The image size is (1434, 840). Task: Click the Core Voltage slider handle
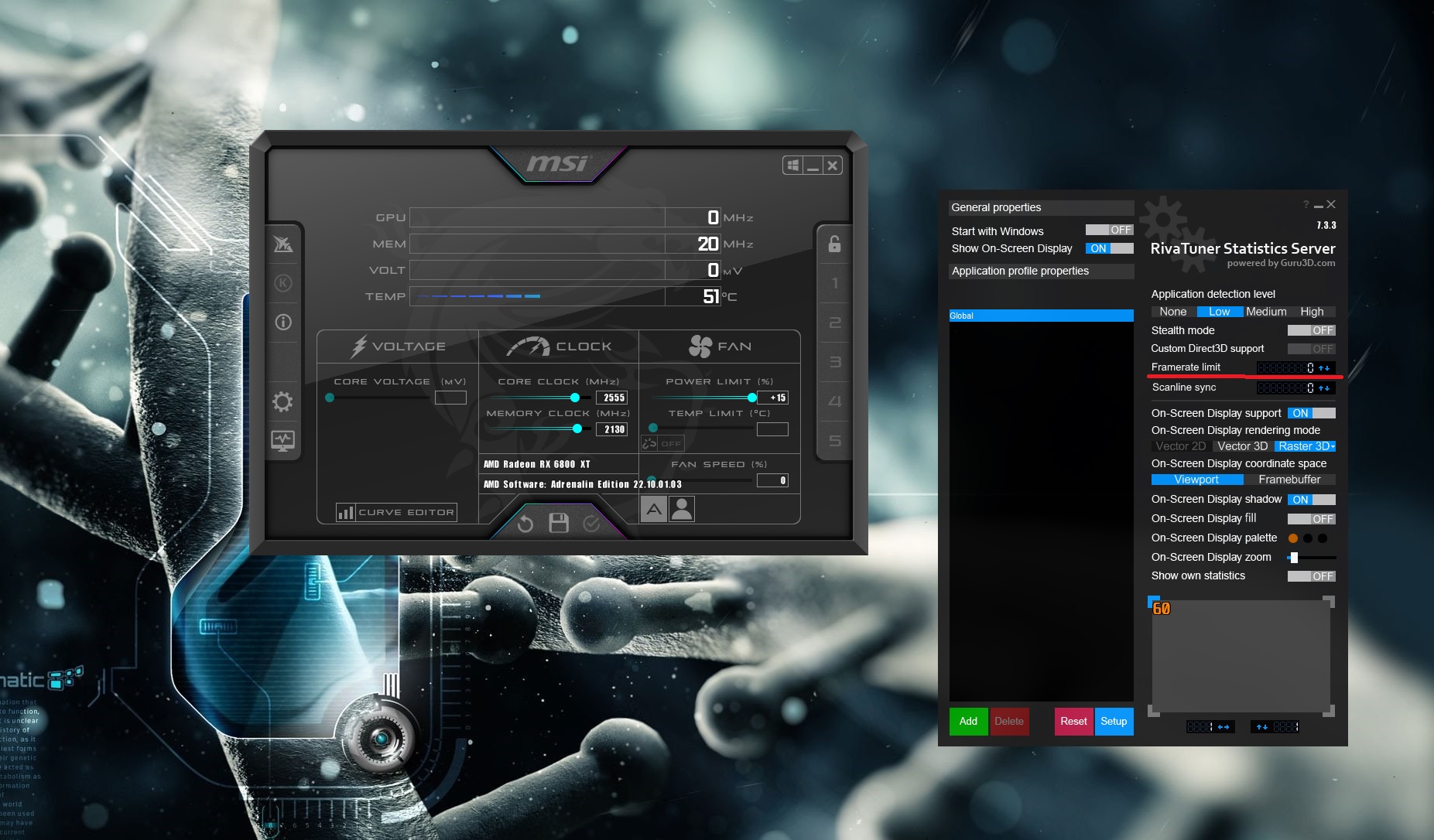[330, 398]
